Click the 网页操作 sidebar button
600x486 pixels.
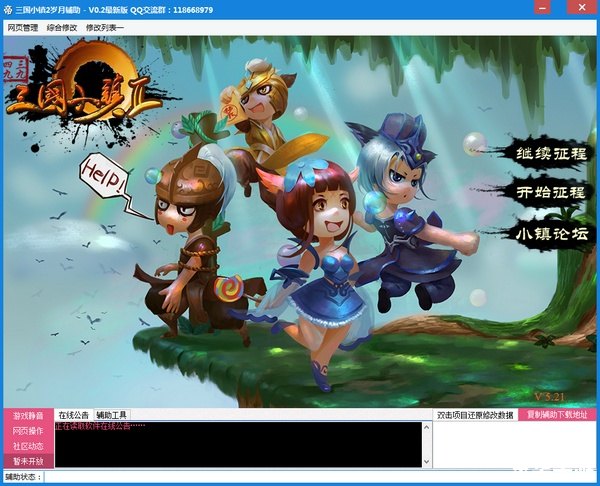[27, 430]
